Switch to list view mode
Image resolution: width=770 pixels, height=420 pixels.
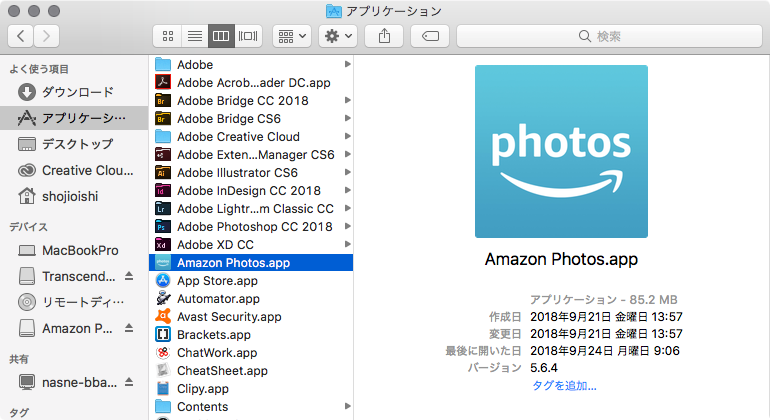pyautogui.click(x=195, y=36)
